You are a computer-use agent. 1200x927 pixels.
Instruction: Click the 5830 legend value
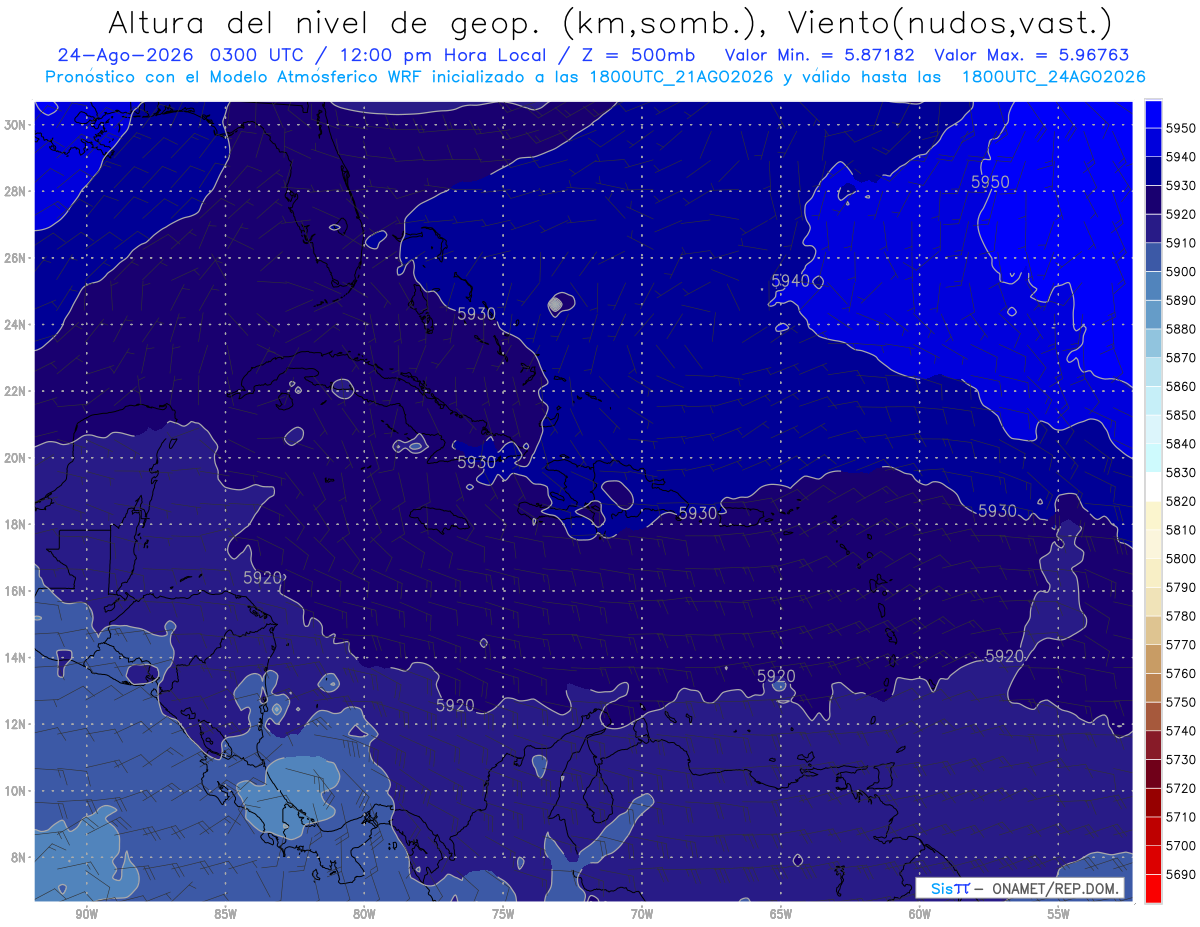1180,472
